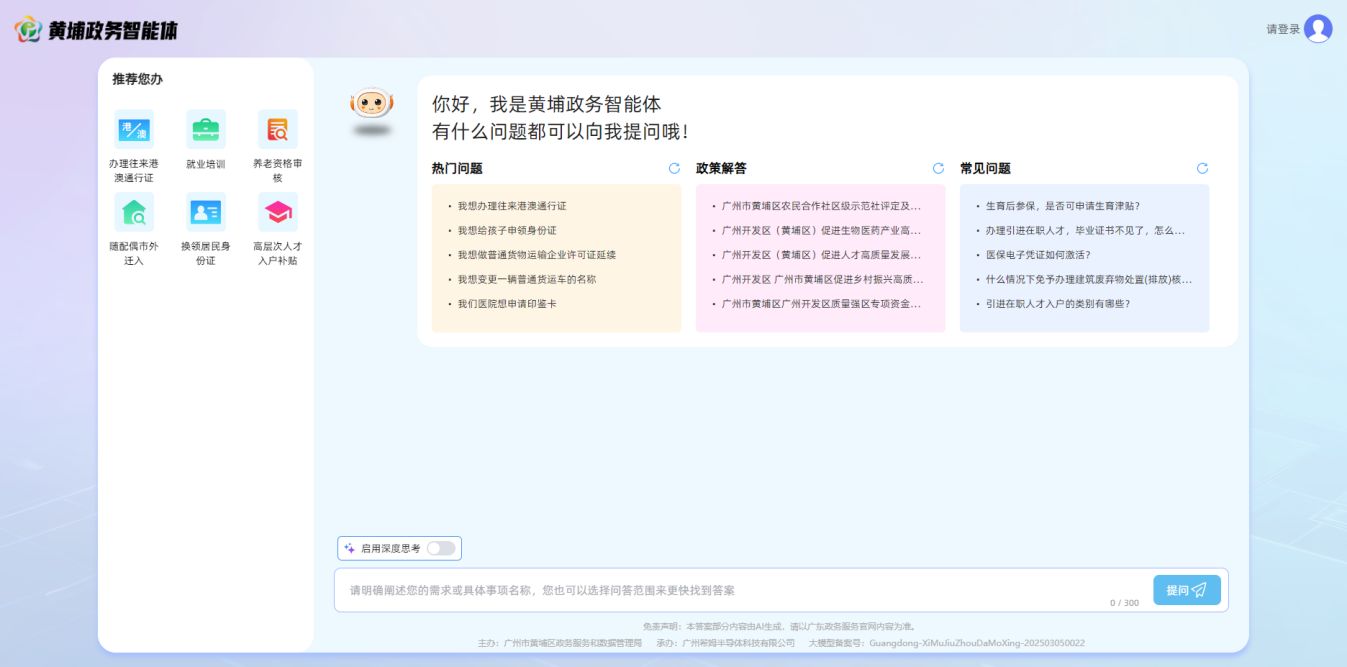Open question 引进在职人才入户的类别有哪些？
Viewport: 1347px width, 667px height.
click(x=1058, y=304)
